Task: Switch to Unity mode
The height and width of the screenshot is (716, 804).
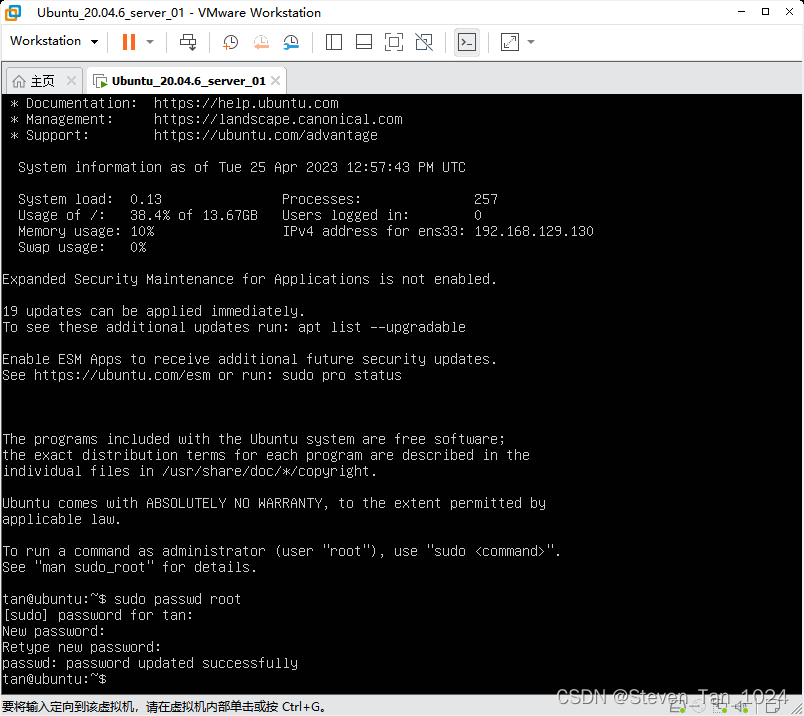Action: (x=424, y=42)
